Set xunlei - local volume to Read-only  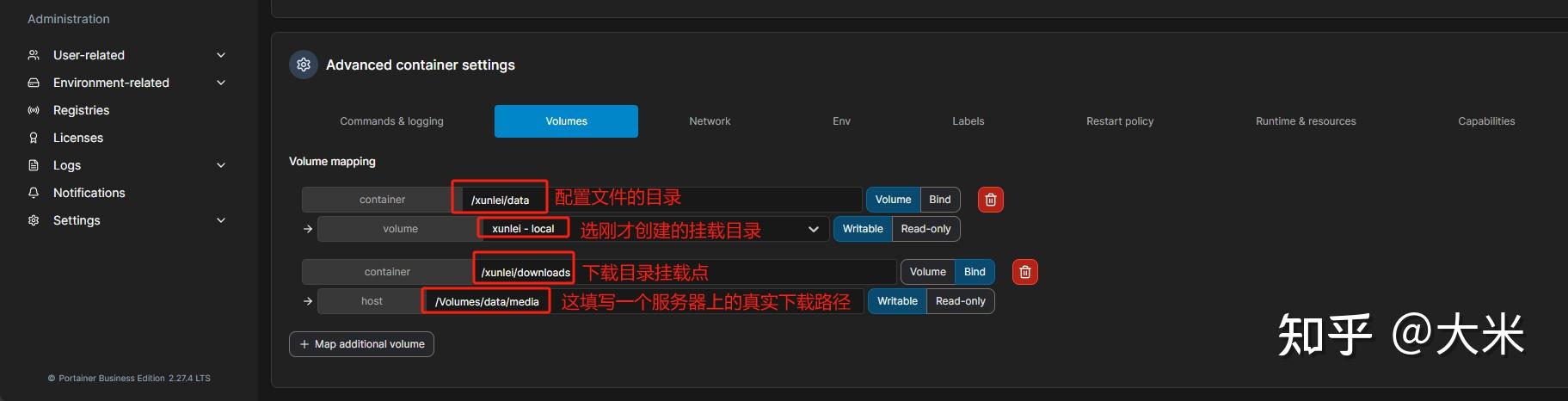(x=925, y=229)
